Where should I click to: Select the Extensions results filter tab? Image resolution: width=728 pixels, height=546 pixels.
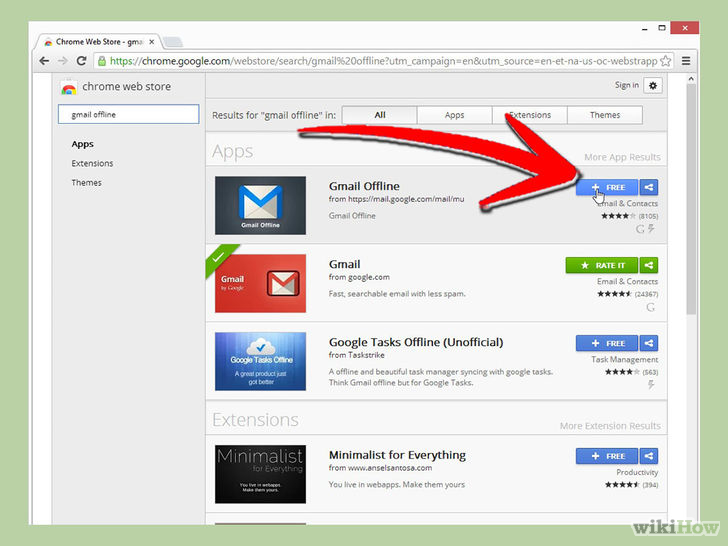[x=530, y=115]
